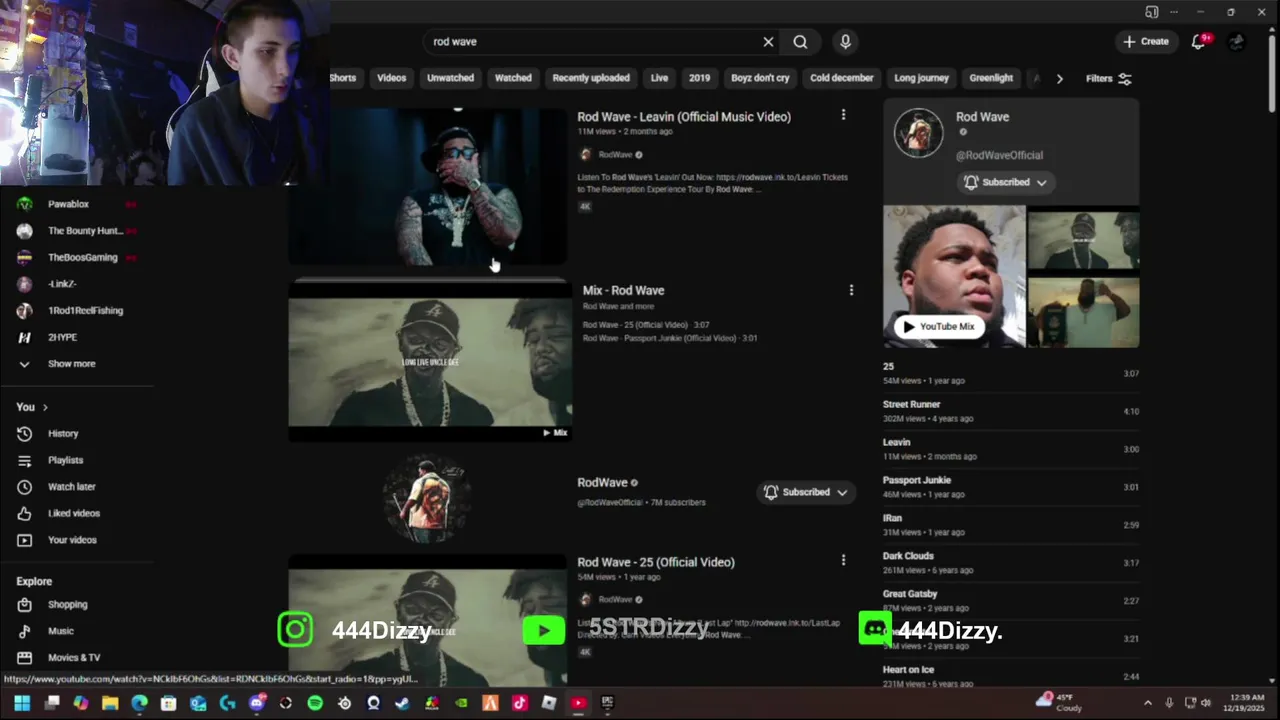Open Subscribed dropdown in the Rod Wave panel

(x=1005, y=182)
